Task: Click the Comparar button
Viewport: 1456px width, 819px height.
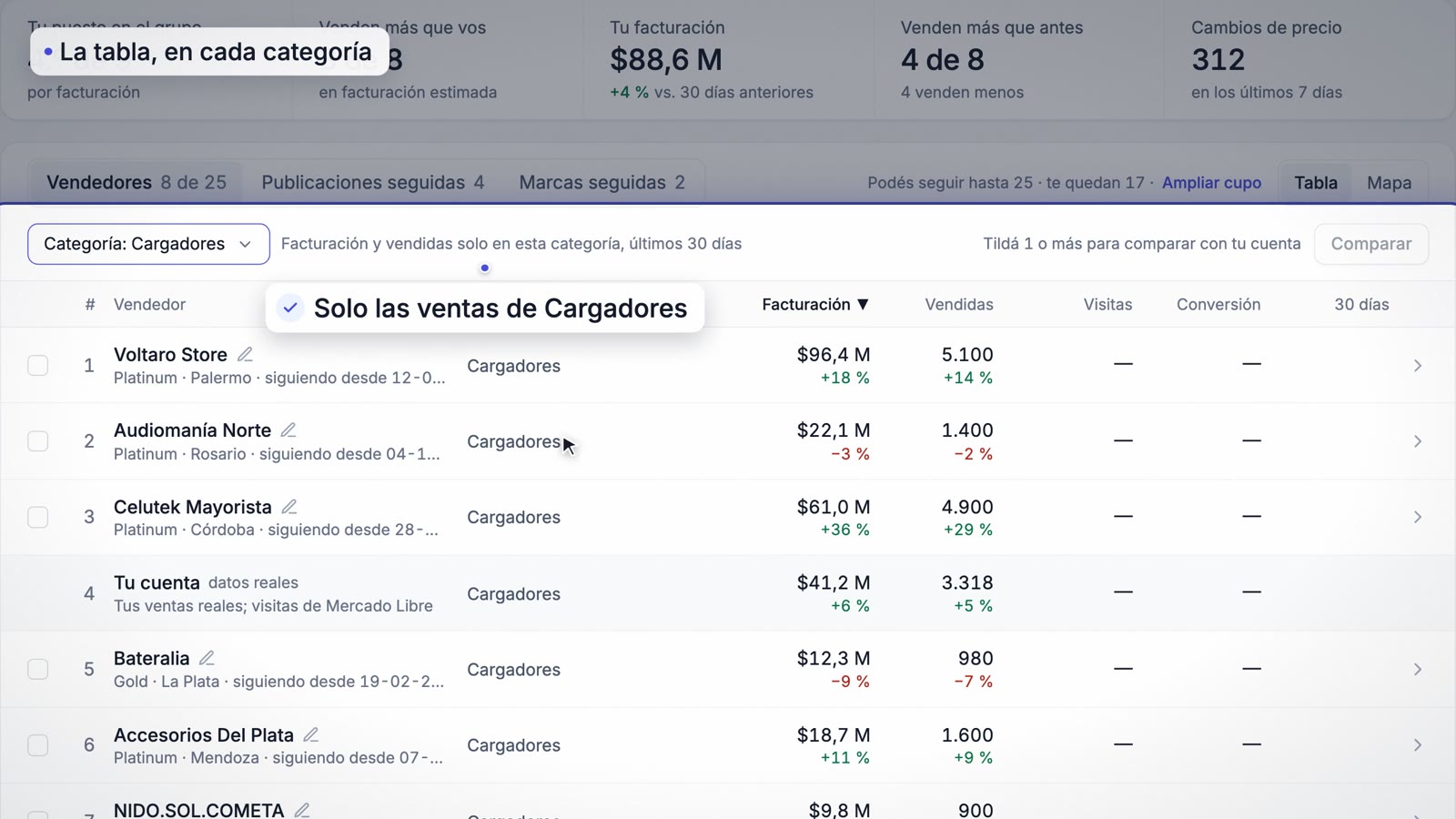Action: 1371,244
